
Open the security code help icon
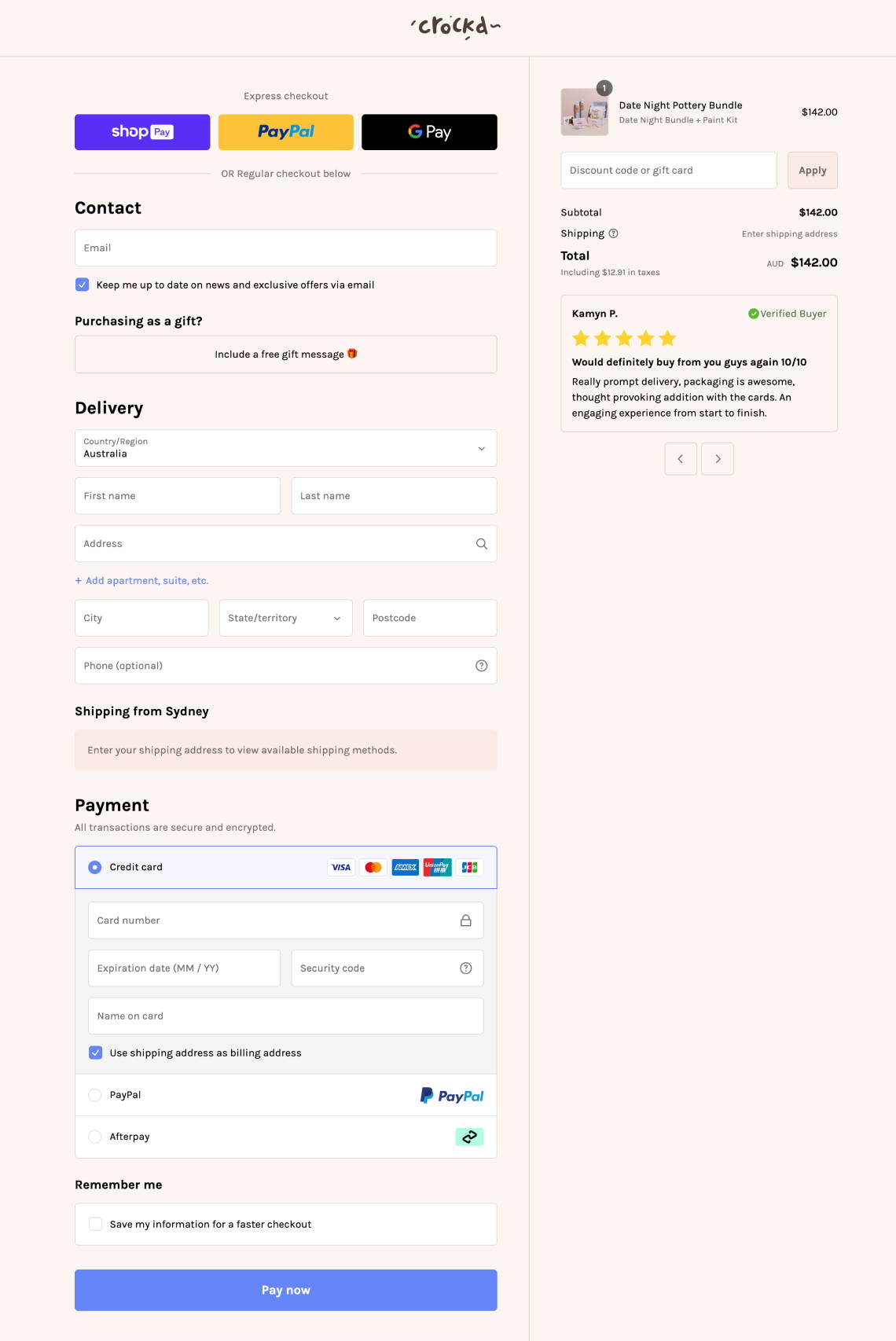point(465,968)
